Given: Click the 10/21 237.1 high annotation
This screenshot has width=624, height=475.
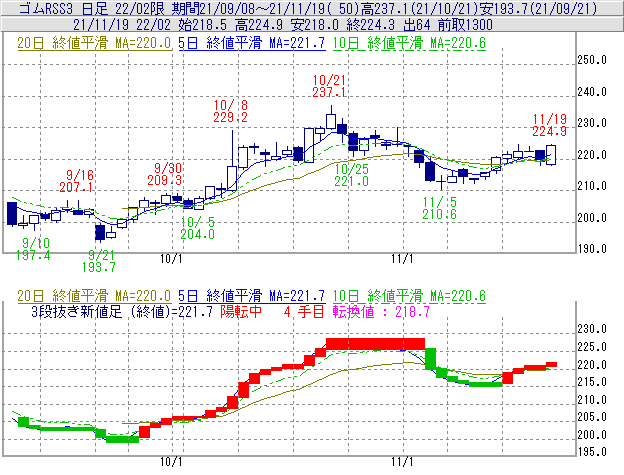Looking at the screenshot, I should click(x=329, y=86).
